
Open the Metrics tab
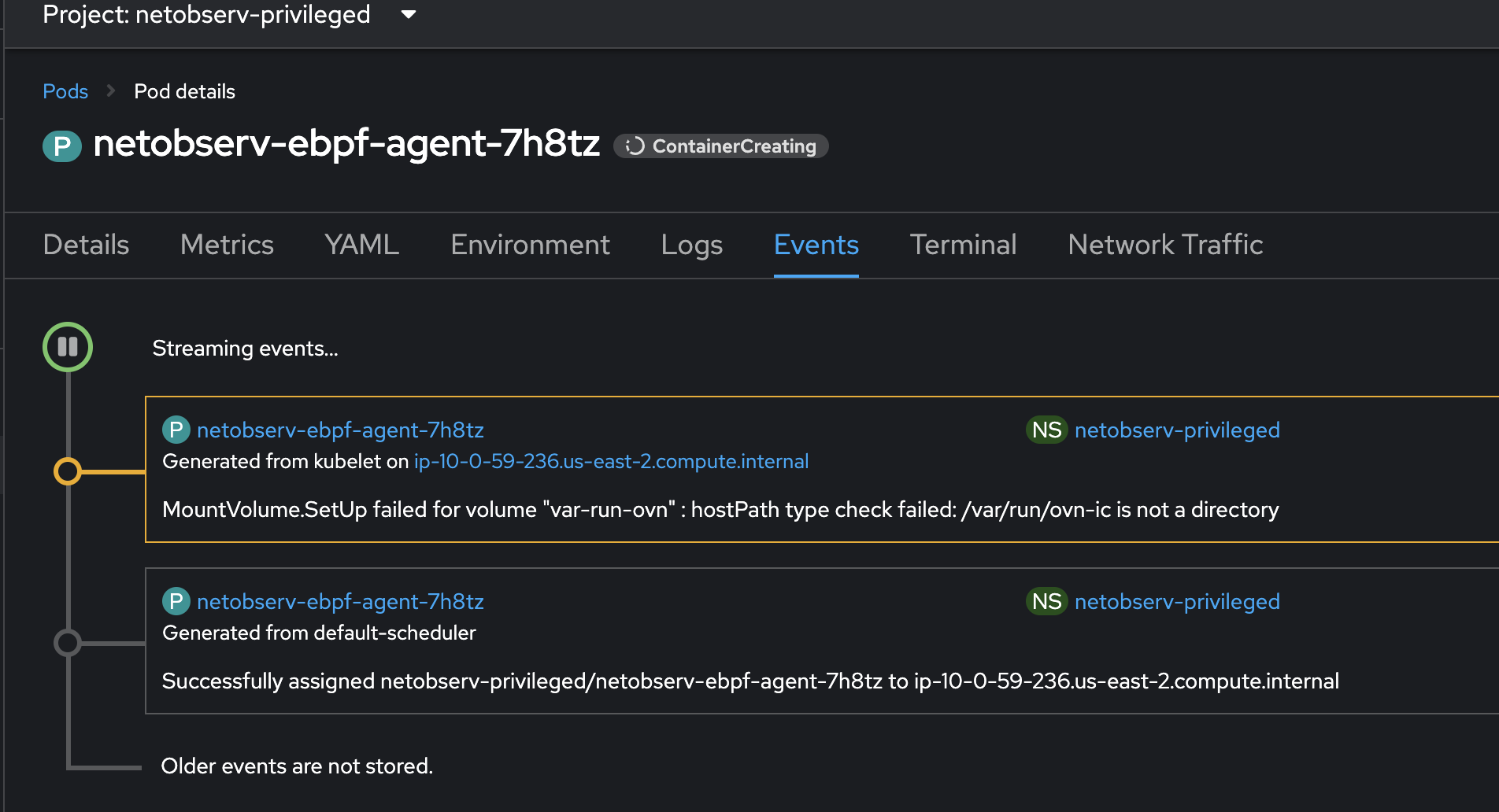227,245
